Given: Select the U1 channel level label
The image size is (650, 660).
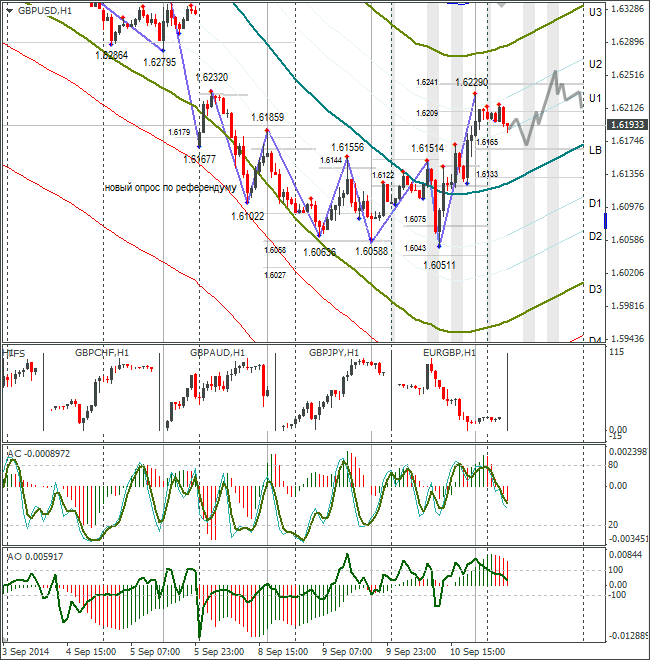Looking at the screenshot, I should coord(595,98).
